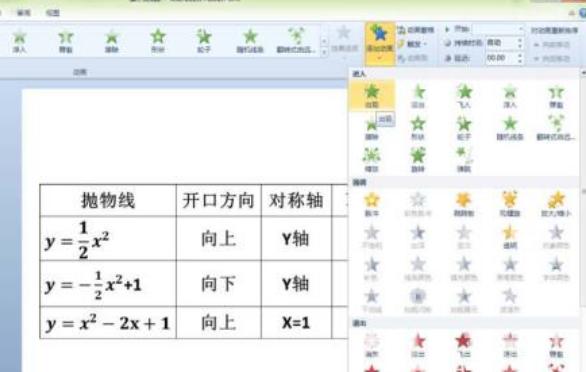Screen dimensions: 586x372
Task: Open the 添加动画 dropdown button
Action: point(380,44)
